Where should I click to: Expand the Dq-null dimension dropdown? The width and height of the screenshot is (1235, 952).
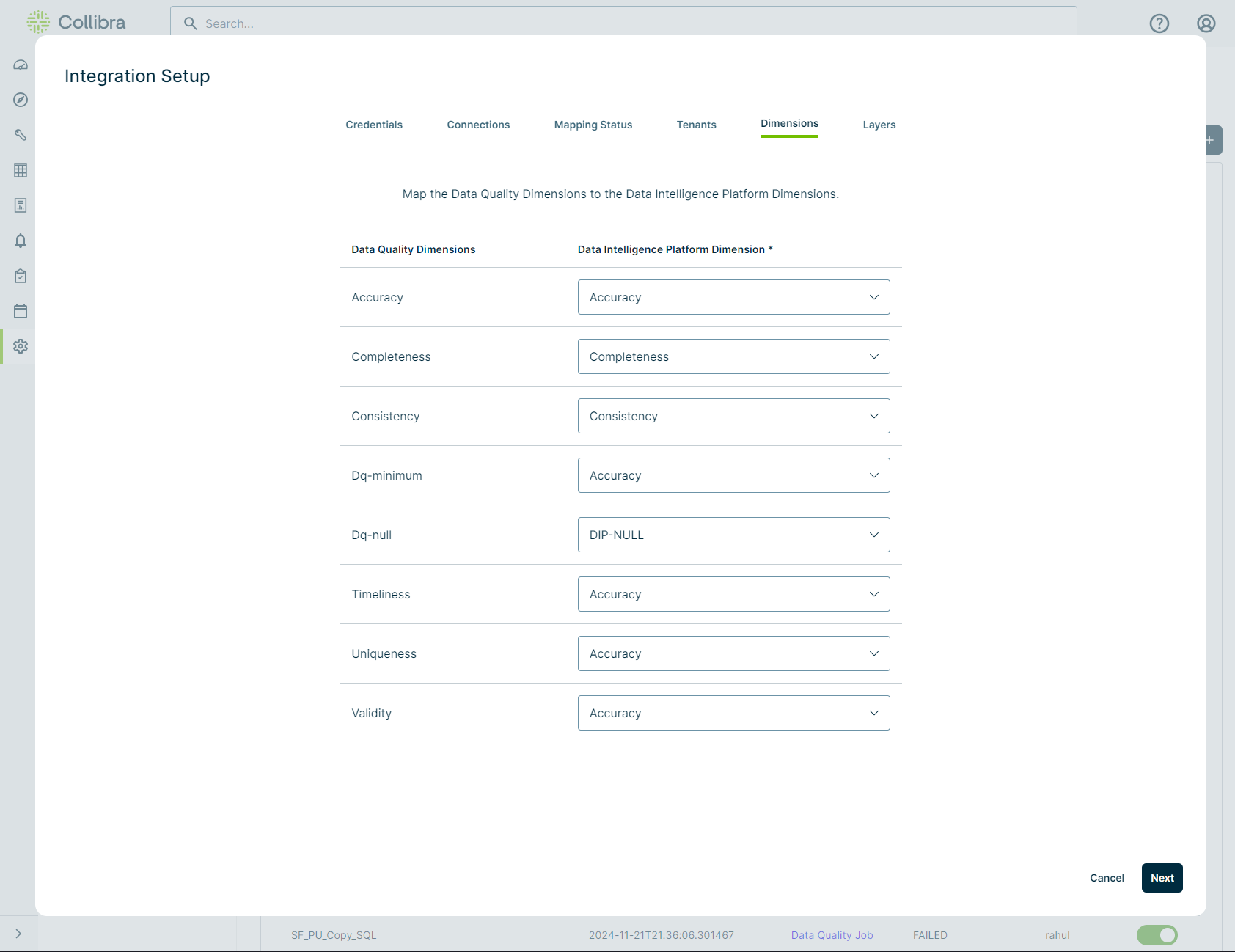(733, 535)
